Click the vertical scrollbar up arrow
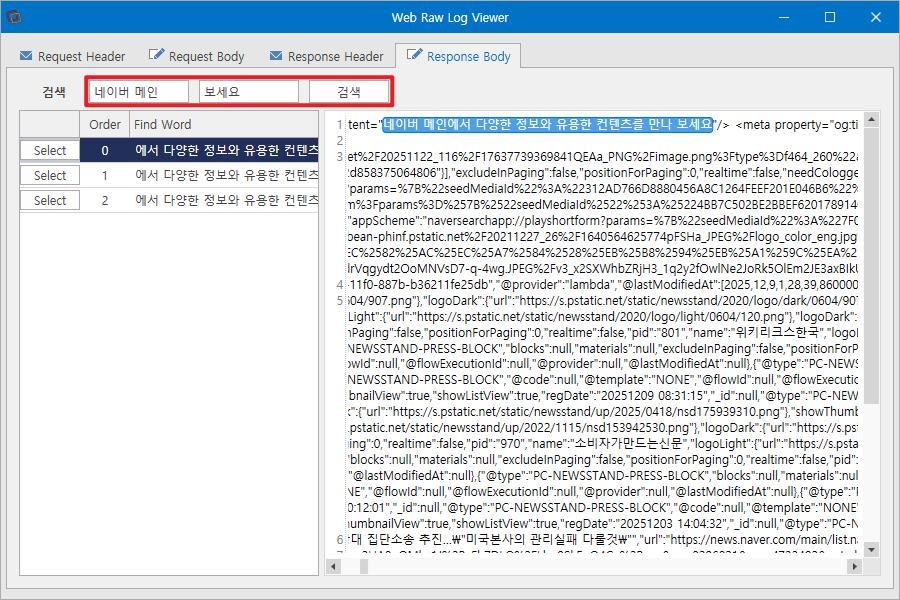Viewport: 900px width, 600px height. [871, 120]
